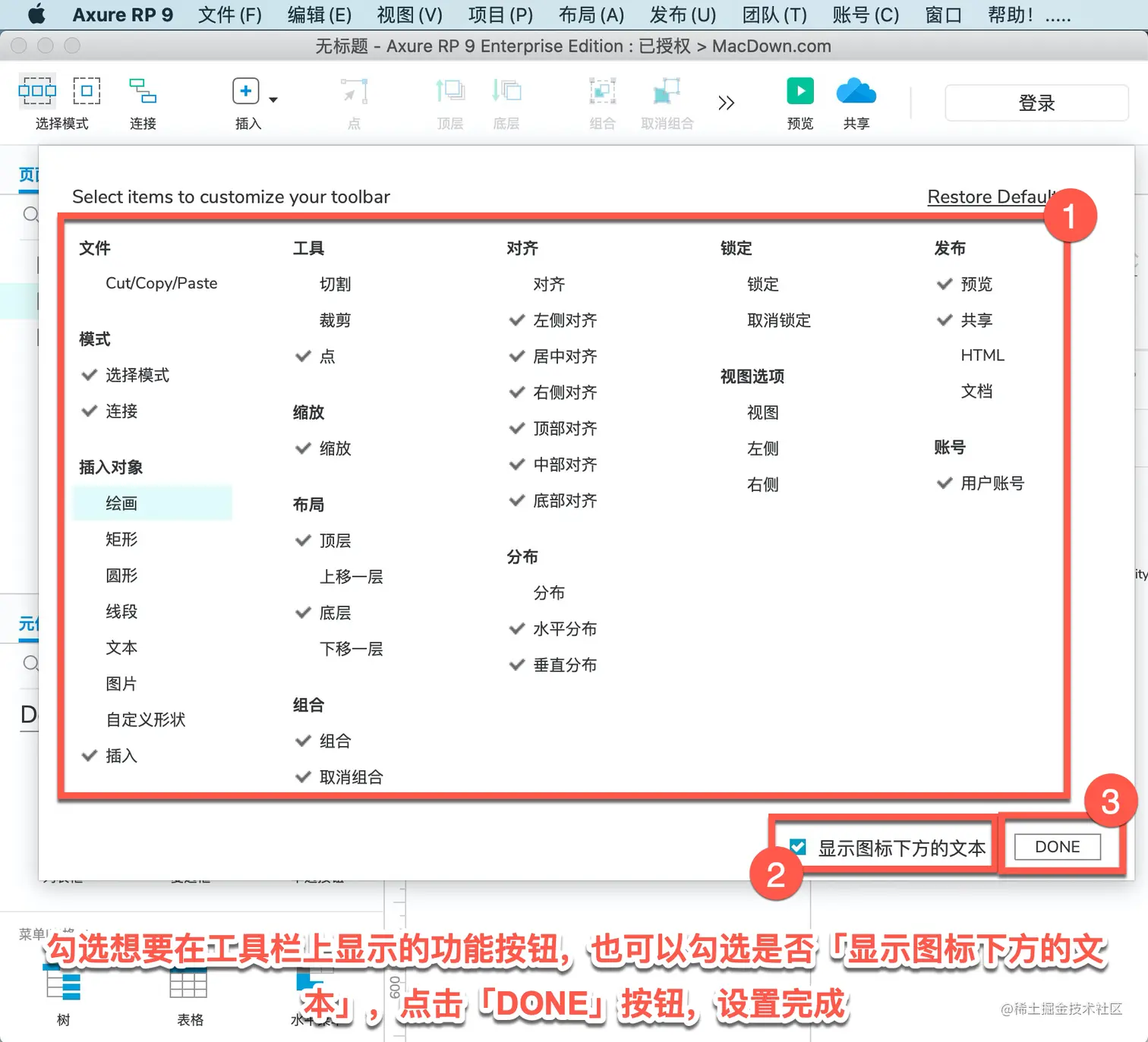This screenshot has height=1042, width=1148.
Task: Click the Restore Defaults link
Action: [x=992, y=197]
